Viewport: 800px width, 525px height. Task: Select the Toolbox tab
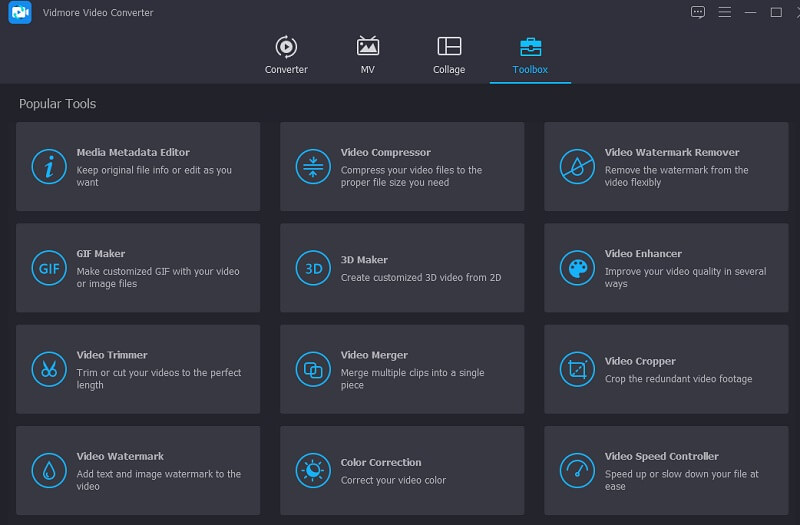530,55
